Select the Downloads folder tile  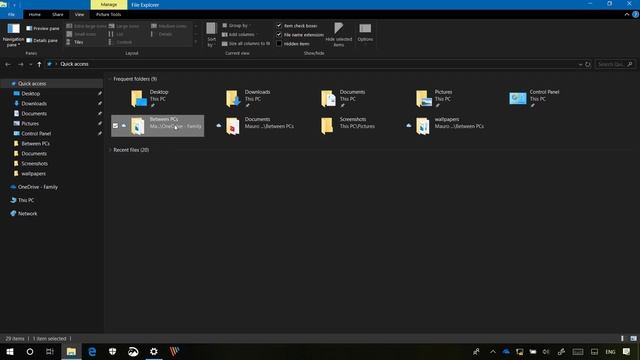point(253,98)
